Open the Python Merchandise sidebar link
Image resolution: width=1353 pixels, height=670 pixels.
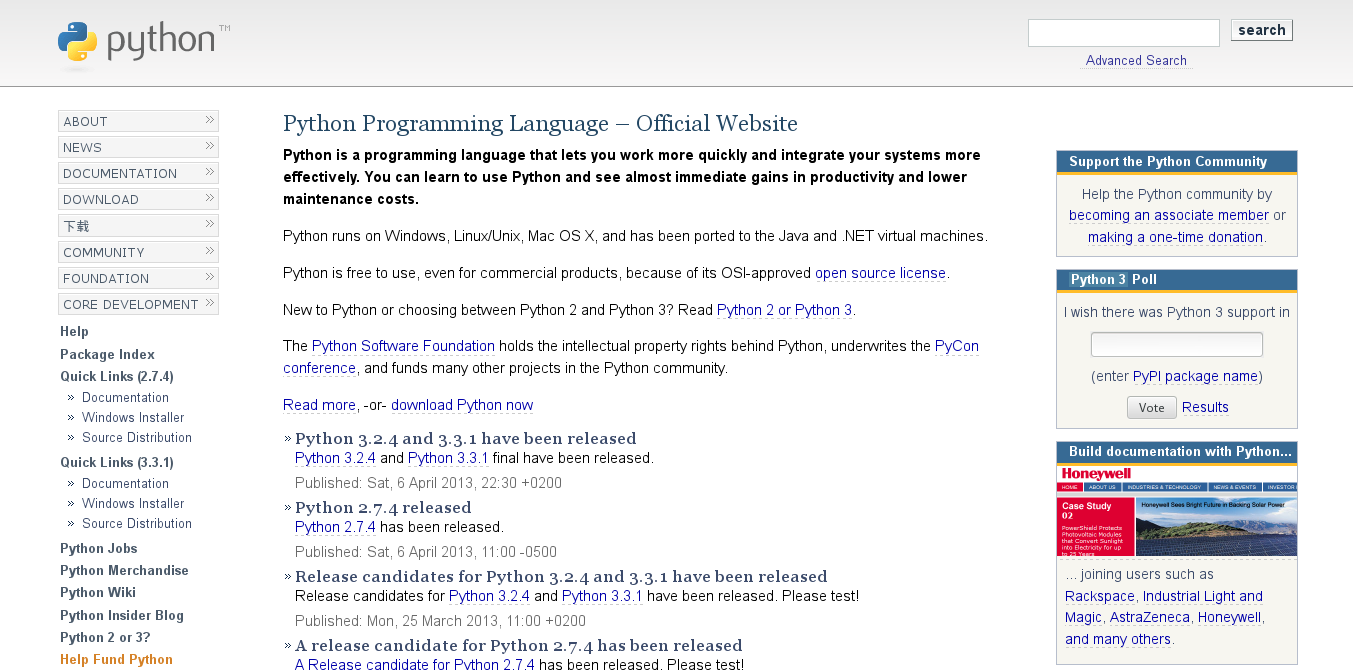[x=124, y=570]
